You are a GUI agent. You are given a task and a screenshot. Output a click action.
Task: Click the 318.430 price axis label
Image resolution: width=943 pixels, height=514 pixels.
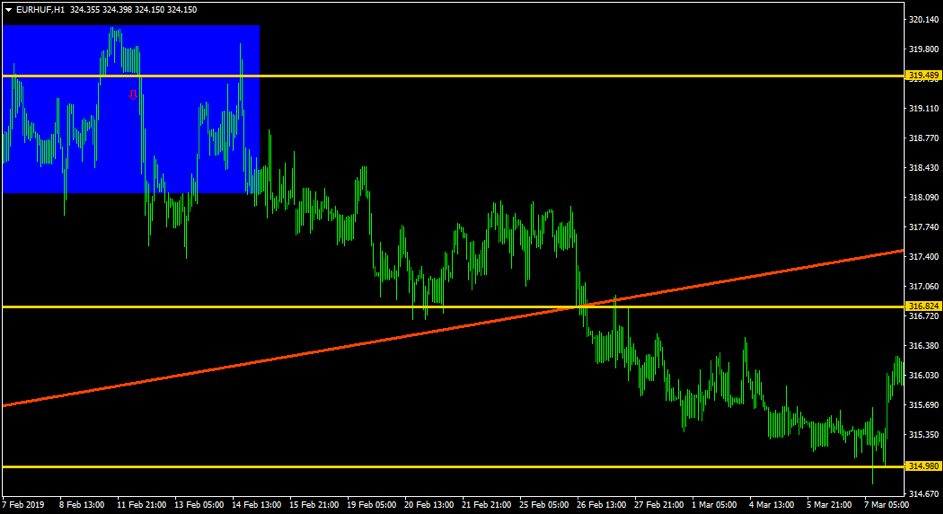tap(924, 168)
